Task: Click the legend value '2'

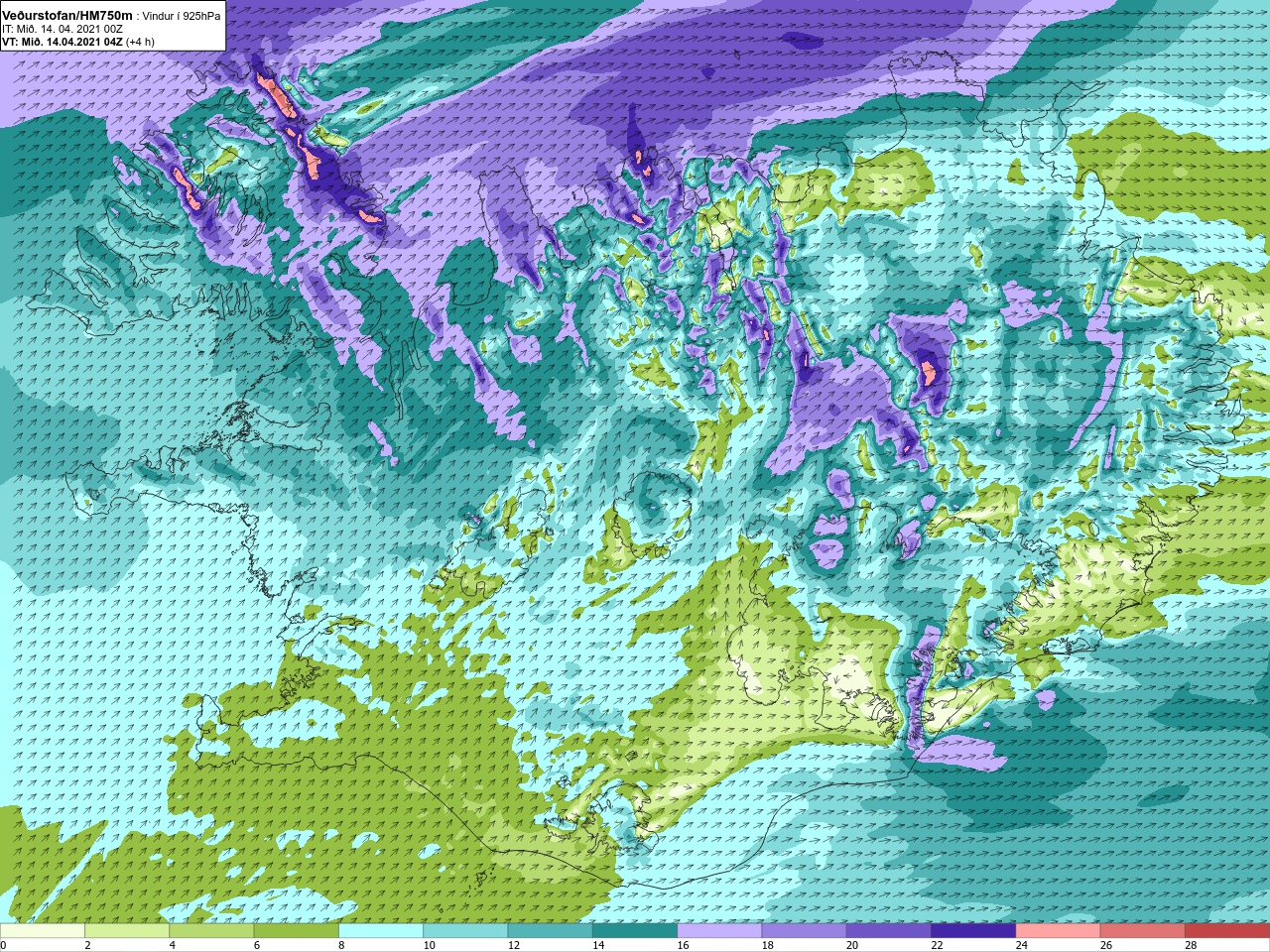Action: pyautogui.click(x=88, y=945)
